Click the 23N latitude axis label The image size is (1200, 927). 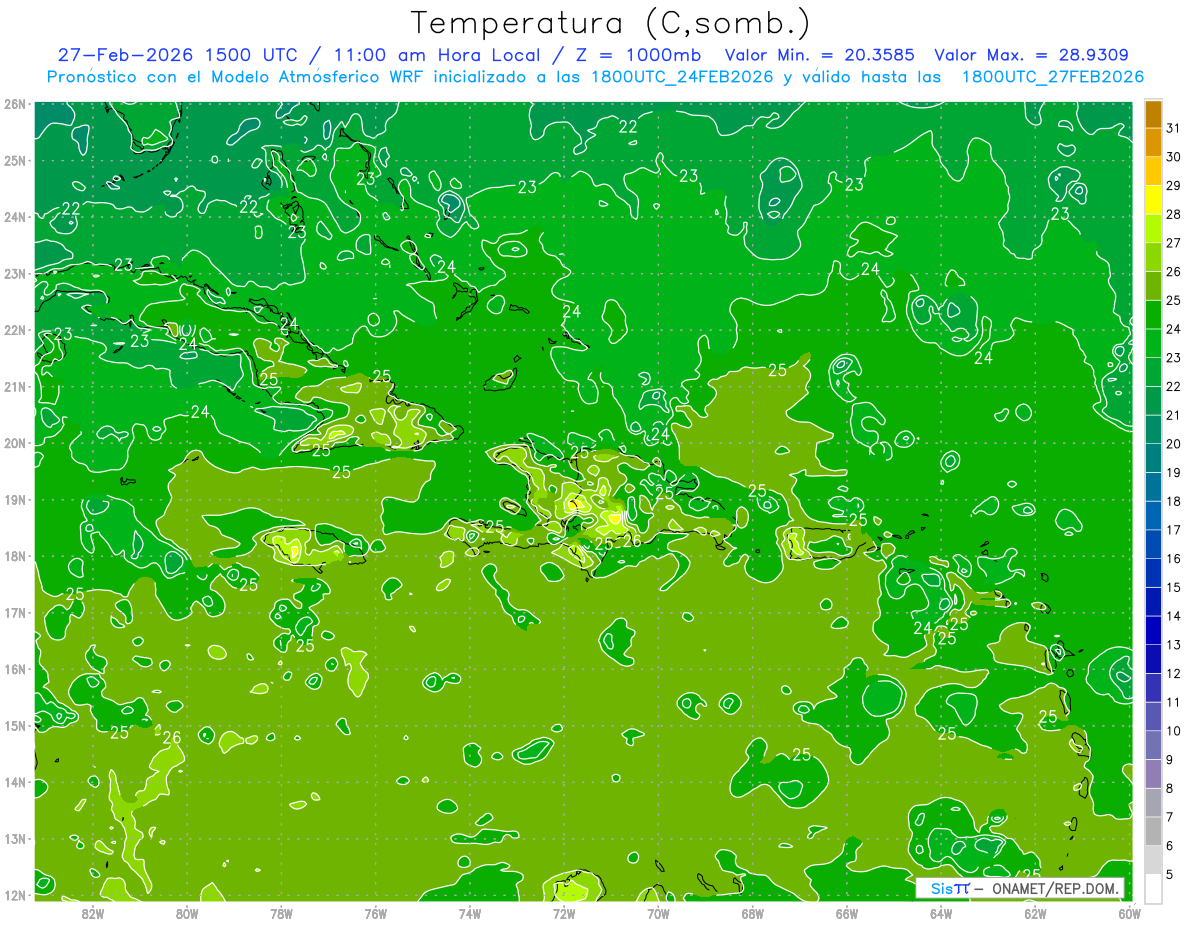pyautogui.click(x=15, y=273)
